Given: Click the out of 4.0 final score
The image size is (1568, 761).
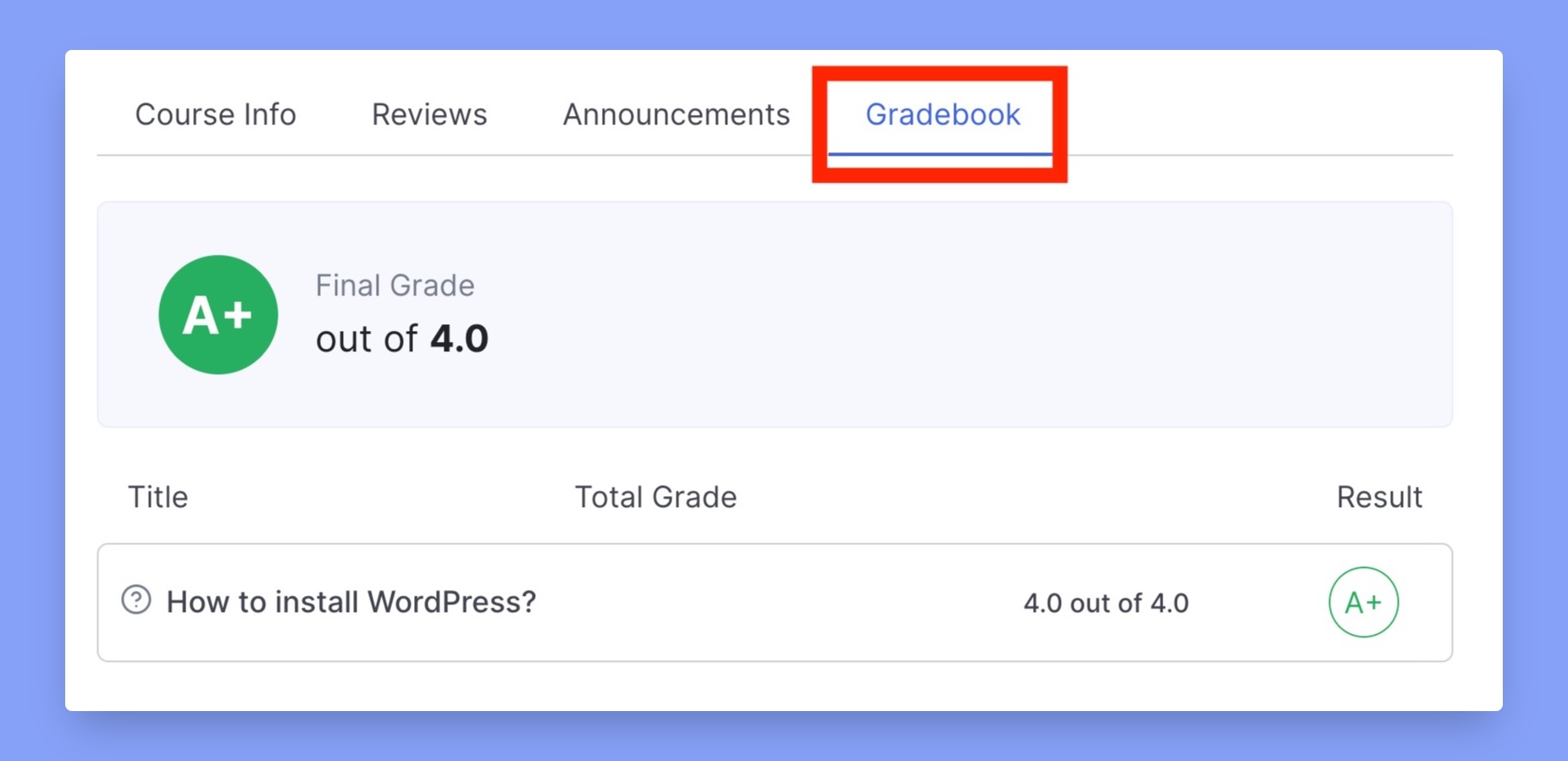Looking at the screenshot, I should 402,339.
